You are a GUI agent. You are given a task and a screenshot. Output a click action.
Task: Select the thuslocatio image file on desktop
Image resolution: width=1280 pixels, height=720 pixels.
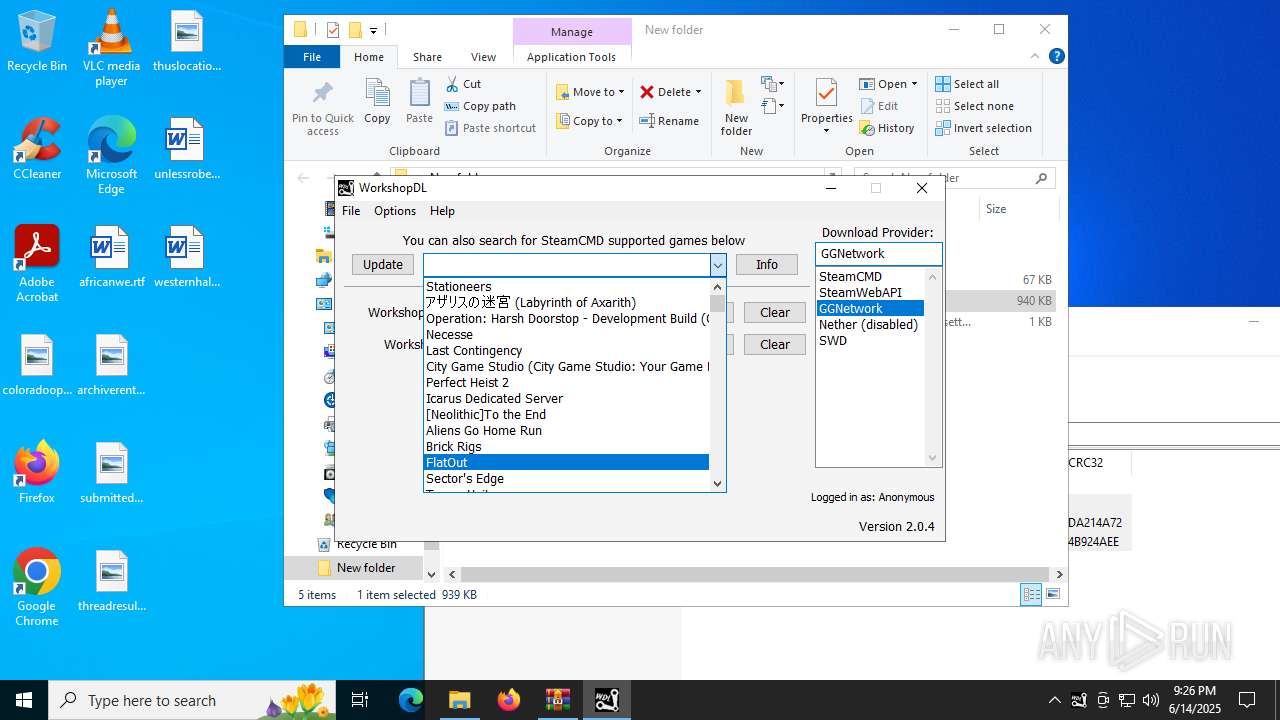tap(186, 43)
